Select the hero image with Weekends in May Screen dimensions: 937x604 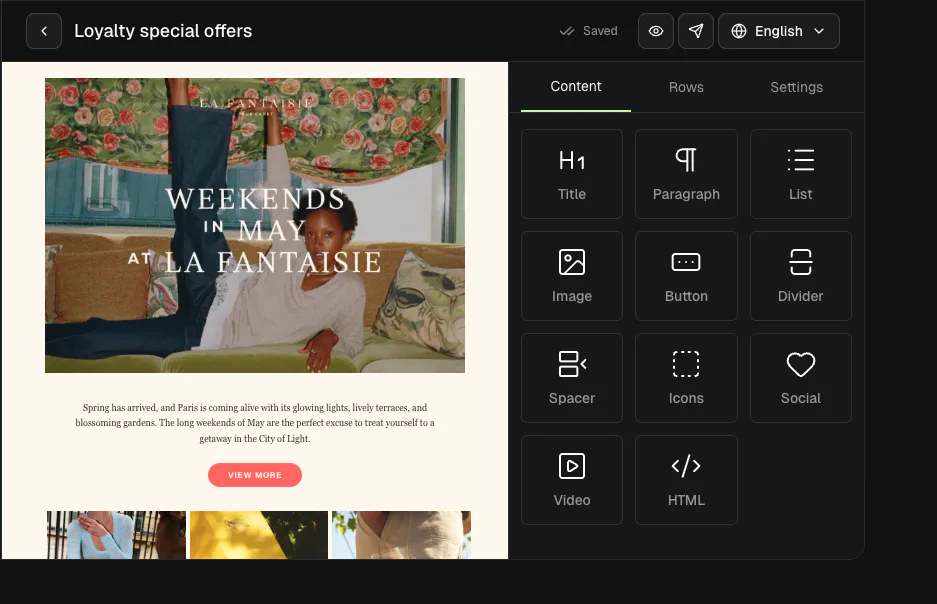coord(255,225)
